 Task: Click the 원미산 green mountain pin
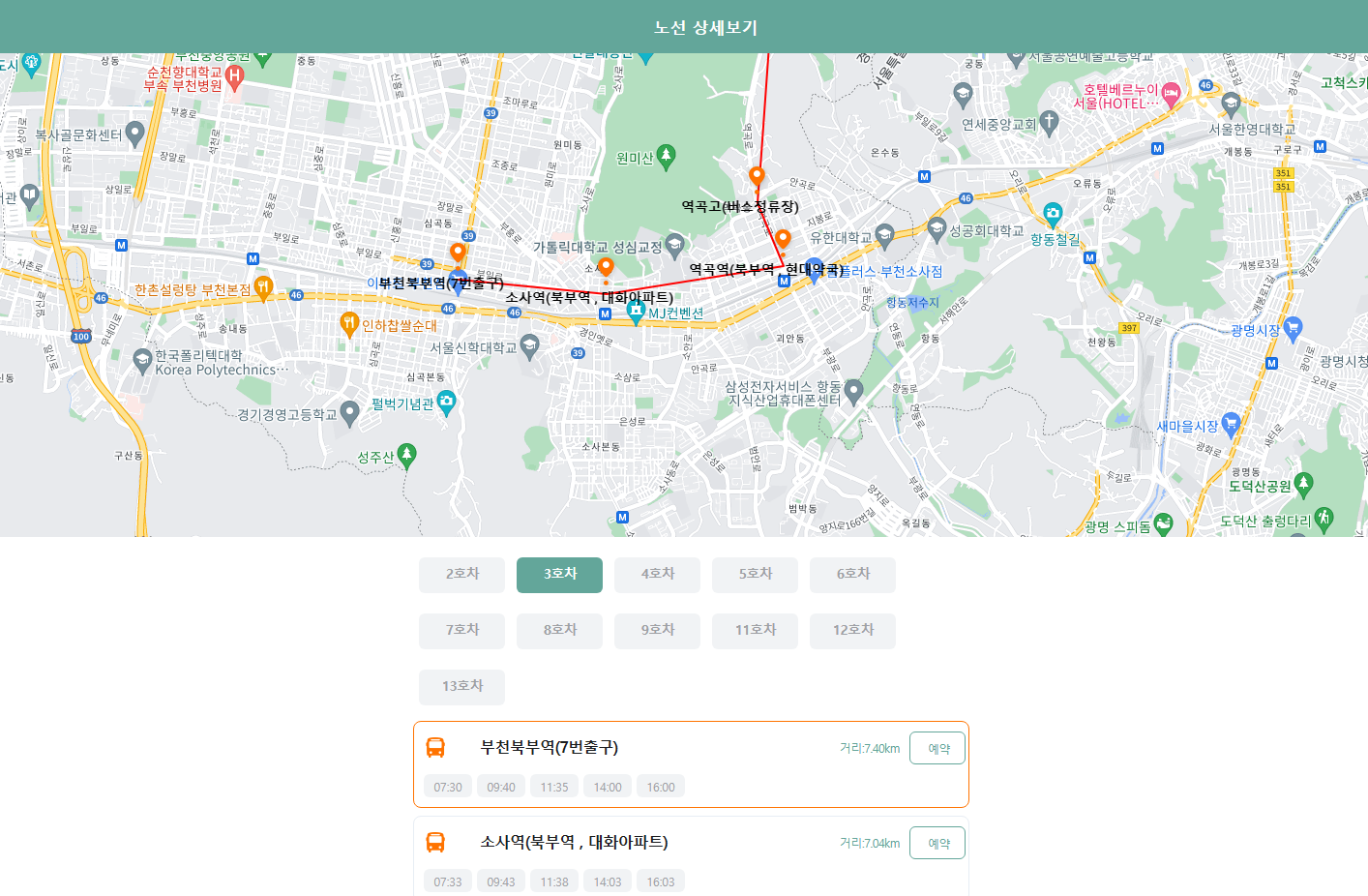pyautogui.click(x=666, y=158)
